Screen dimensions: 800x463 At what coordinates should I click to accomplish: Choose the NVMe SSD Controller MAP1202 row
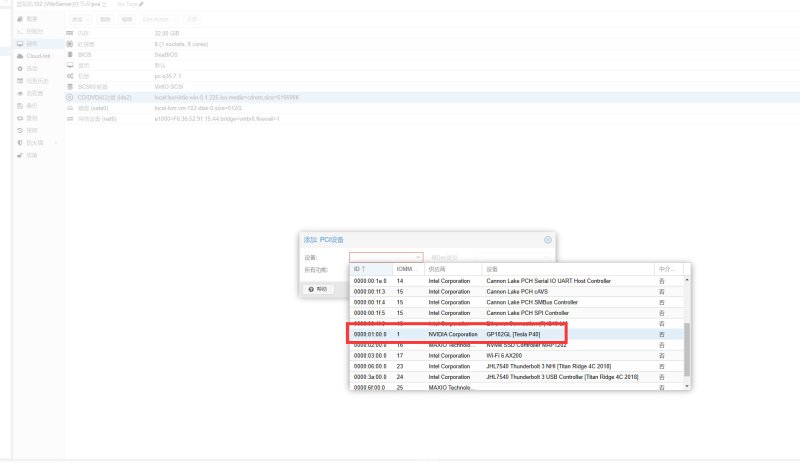point(516,346)
